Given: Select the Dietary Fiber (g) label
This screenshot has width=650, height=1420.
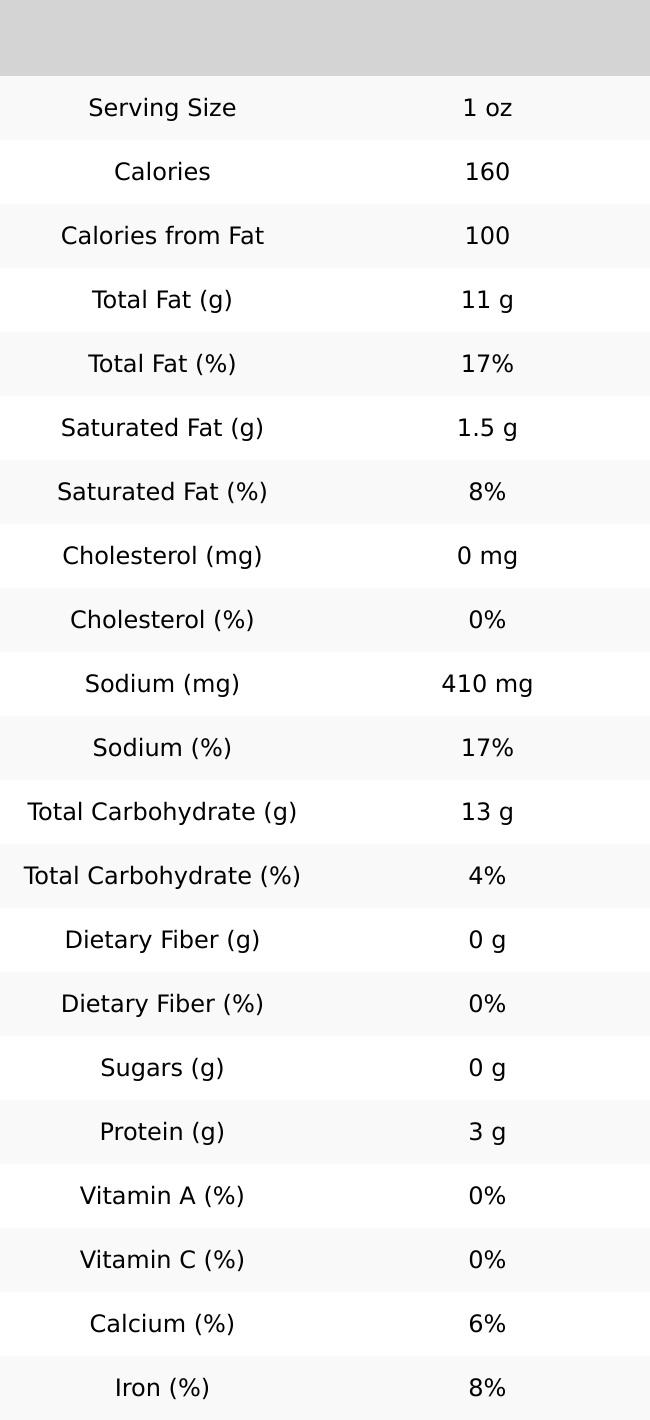Looking at the screenshot, I should coord(162,940).
